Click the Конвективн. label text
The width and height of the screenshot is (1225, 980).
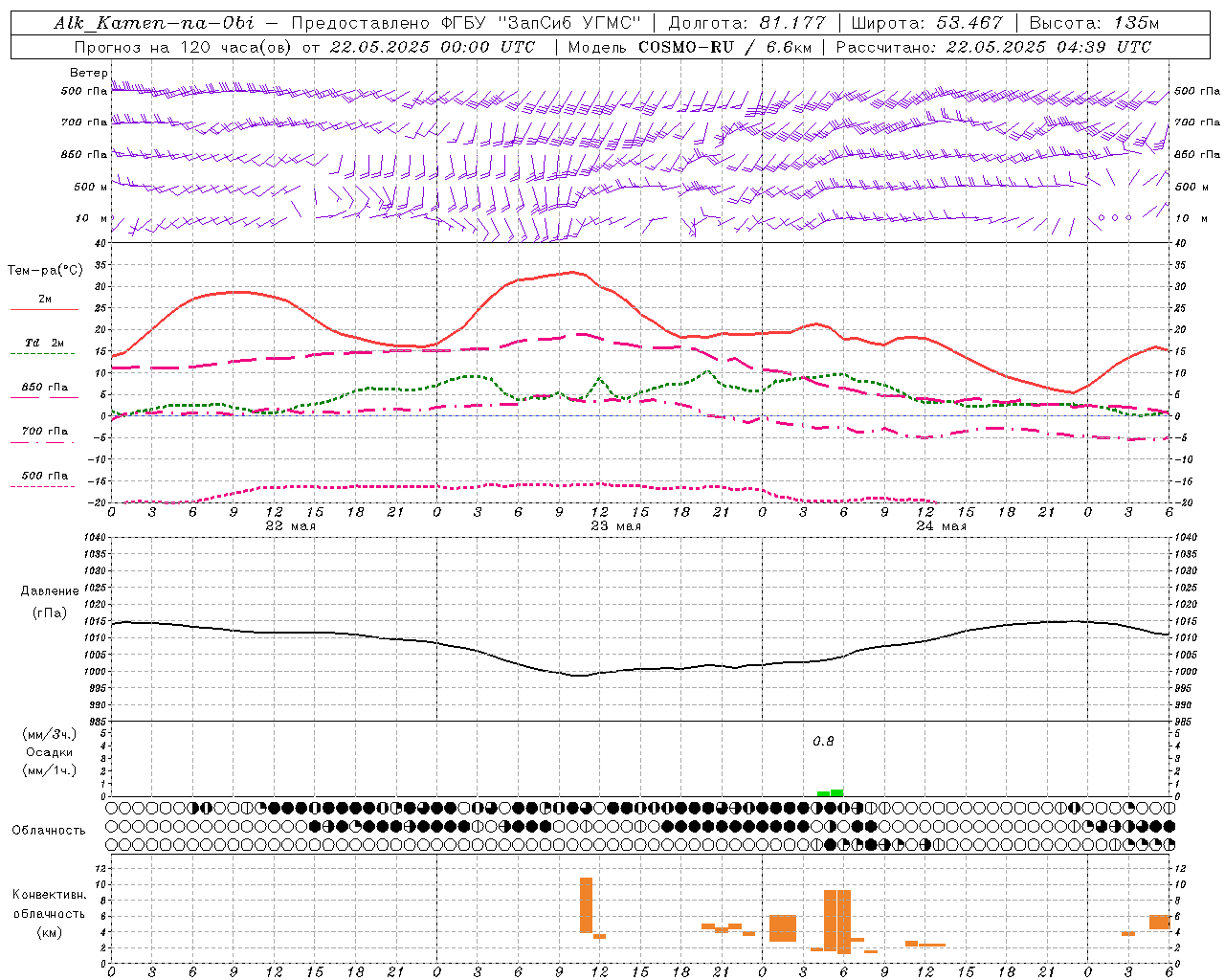coord(49,895)
